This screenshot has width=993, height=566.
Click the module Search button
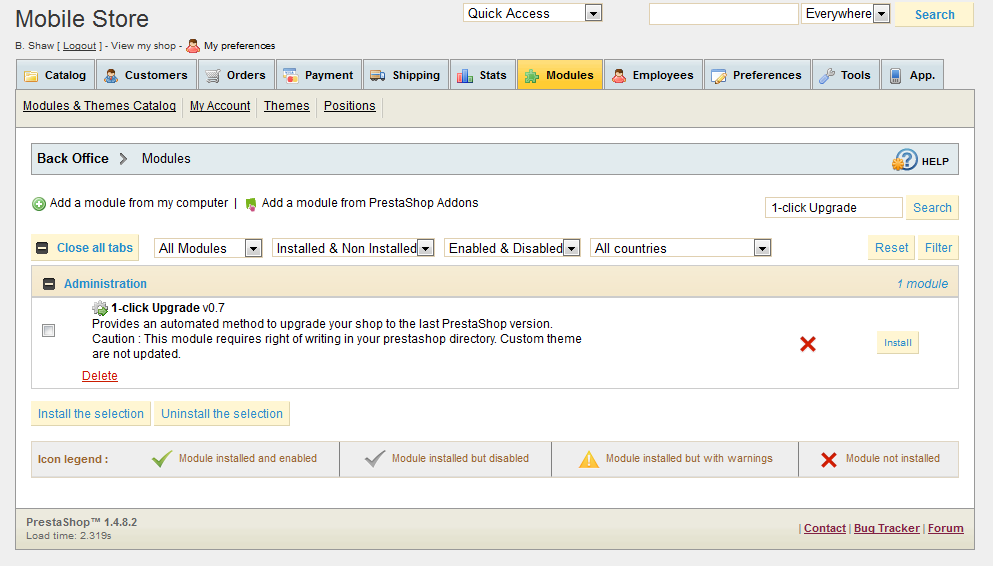point(932,208)
